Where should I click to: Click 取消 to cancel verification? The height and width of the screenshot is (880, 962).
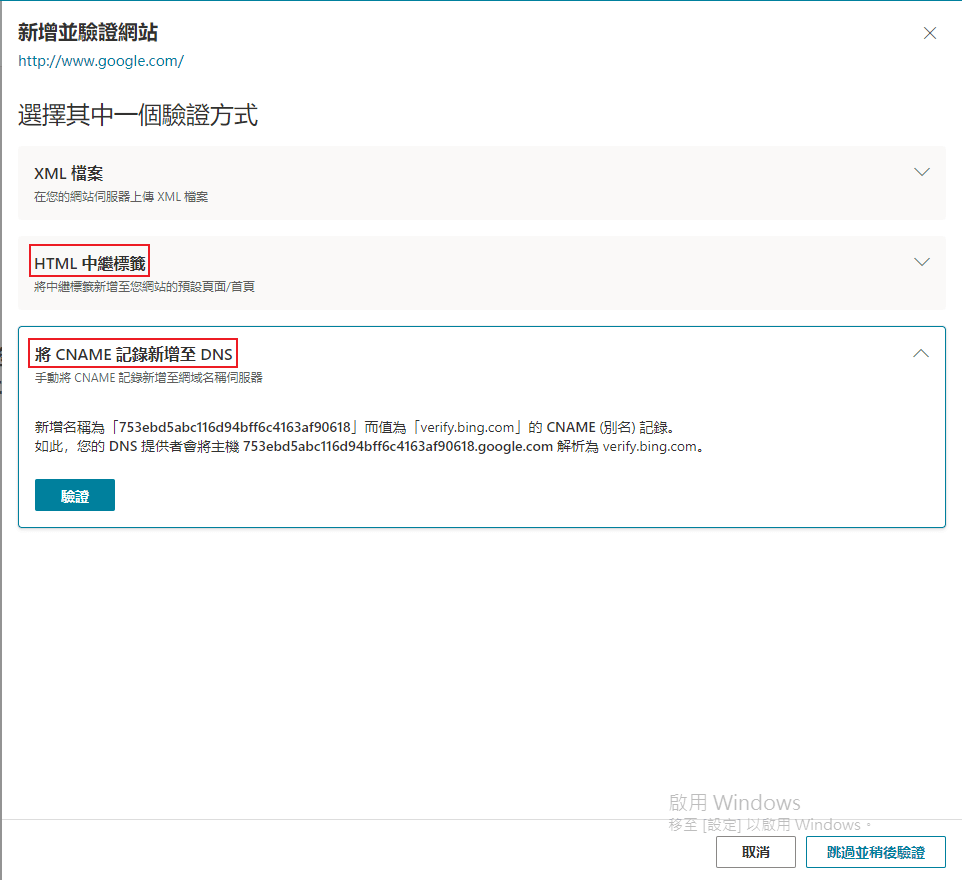coord(755,851)
